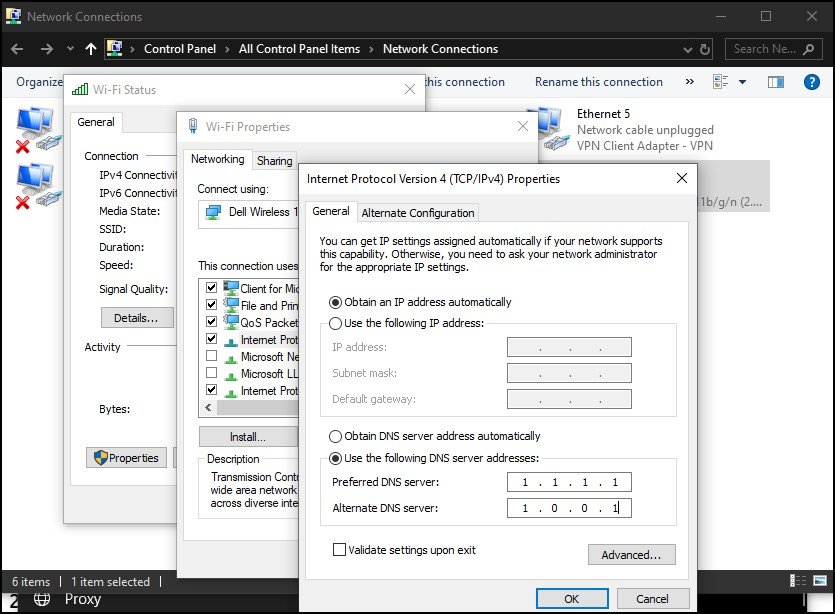Viewport: 835px width, 614px height.
Task: Open the view options dropdown arrow
Action: point(742,82)
